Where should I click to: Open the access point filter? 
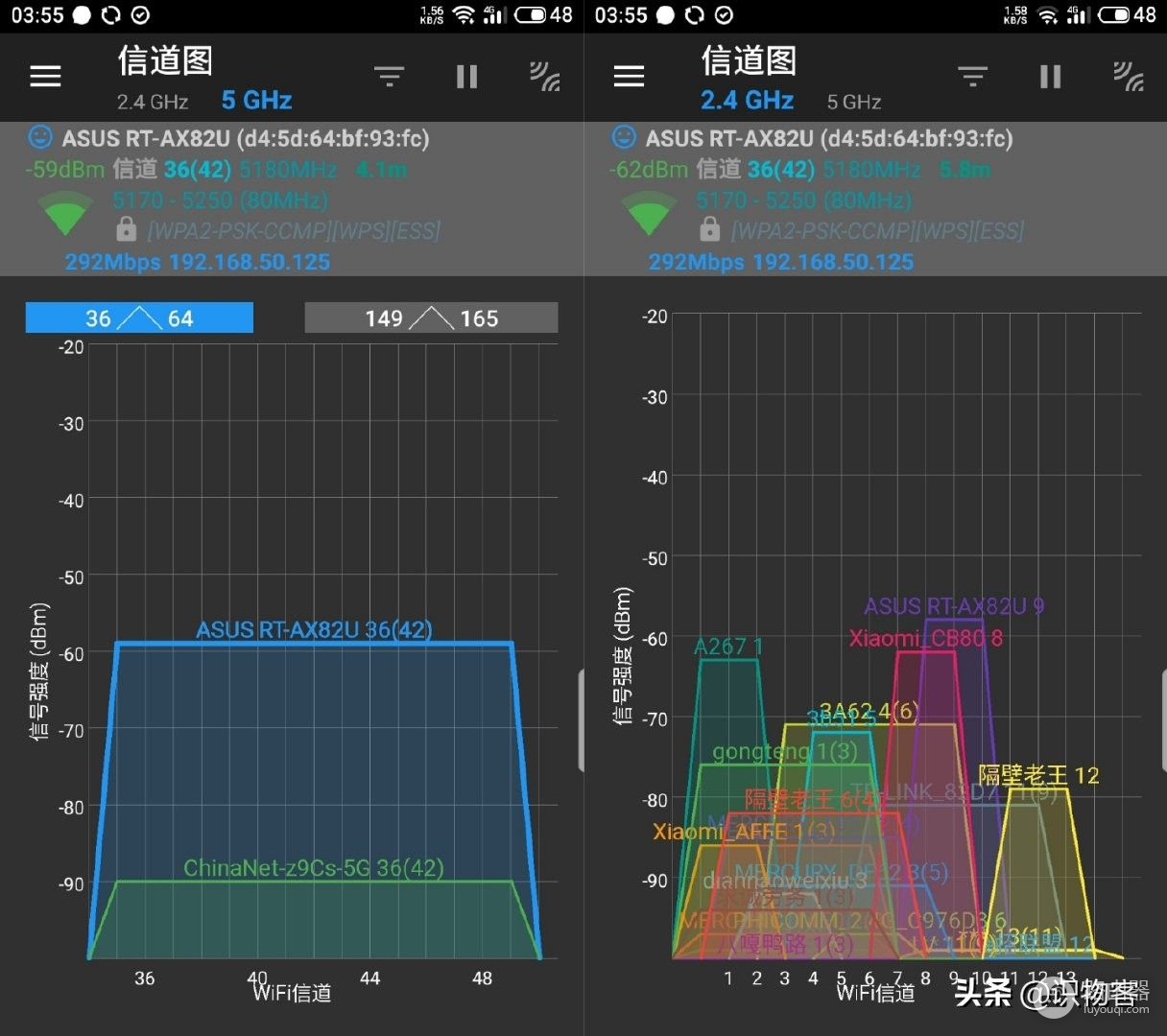(x=389, y=76)
